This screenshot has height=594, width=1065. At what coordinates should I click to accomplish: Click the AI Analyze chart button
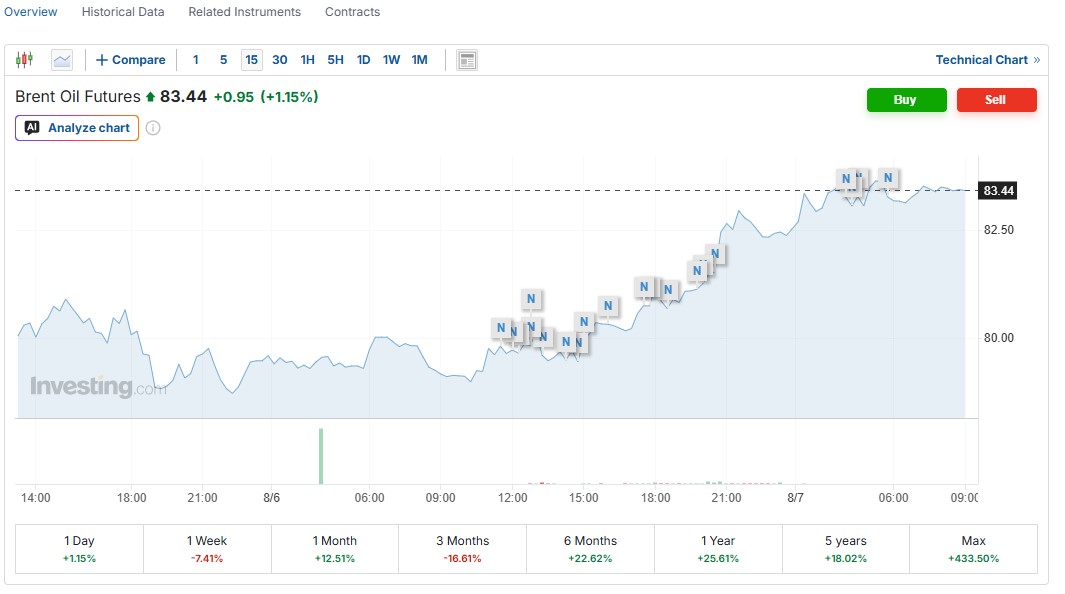77,128
